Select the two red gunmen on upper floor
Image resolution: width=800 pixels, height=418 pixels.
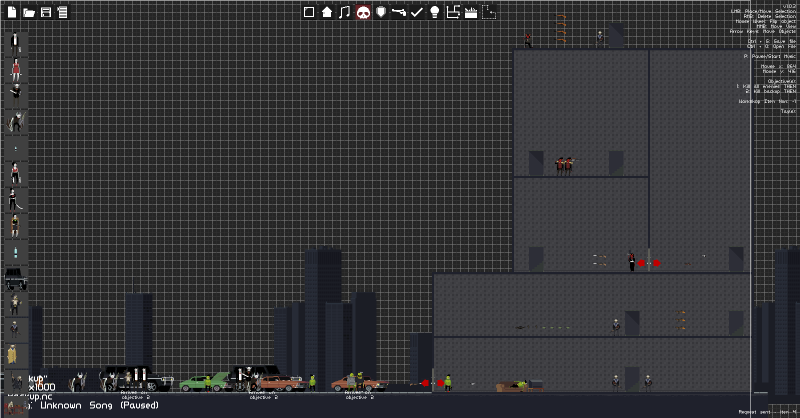564,166
